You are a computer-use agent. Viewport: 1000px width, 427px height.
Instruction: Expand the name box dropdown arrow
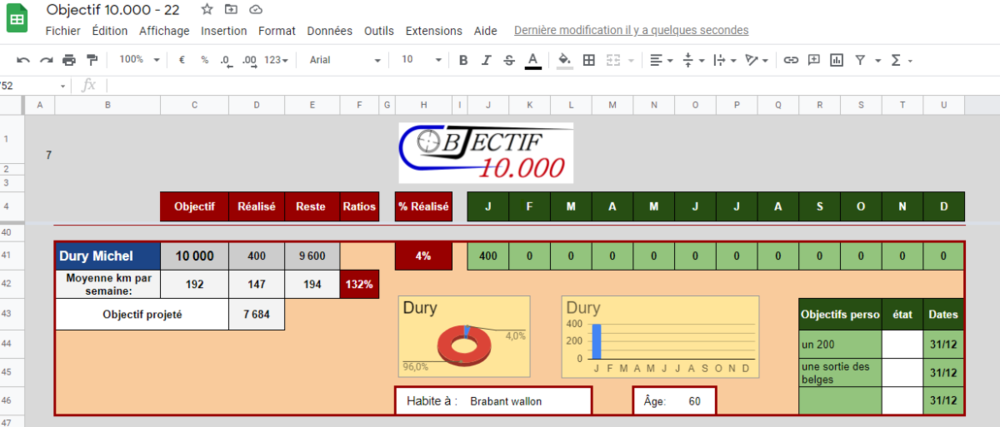tap(63, 85)
